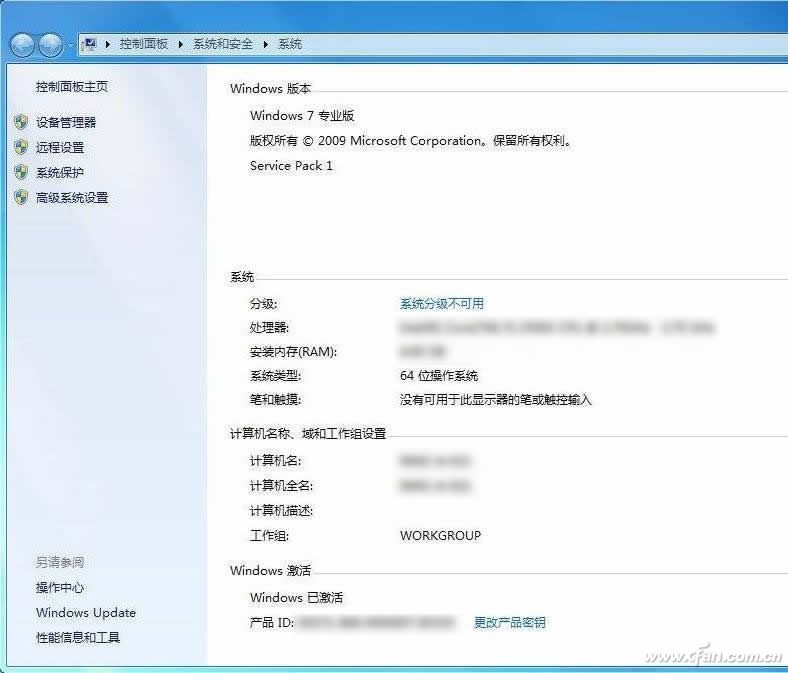Click the 64 位操作系统 value
The height and width of the screenshot is (673, 788).
(439, 375)
